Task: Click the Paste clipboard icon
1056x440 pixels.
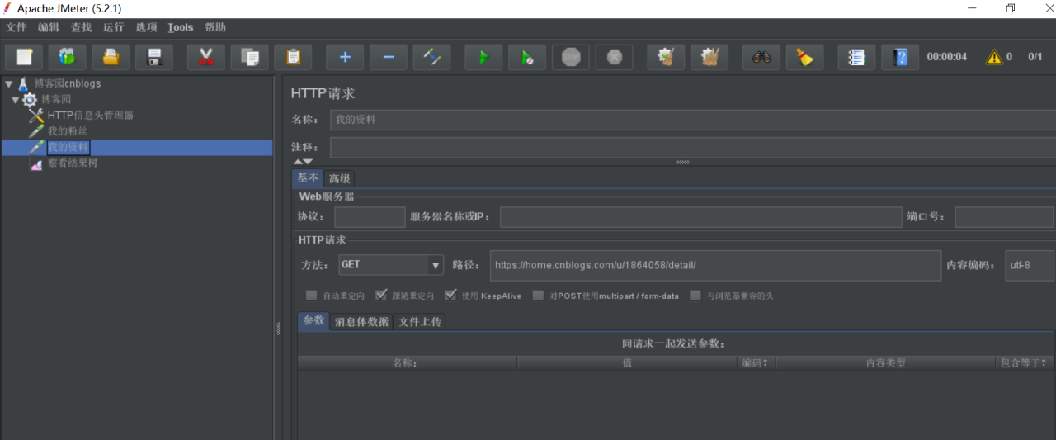Action: tap(293, 57)
